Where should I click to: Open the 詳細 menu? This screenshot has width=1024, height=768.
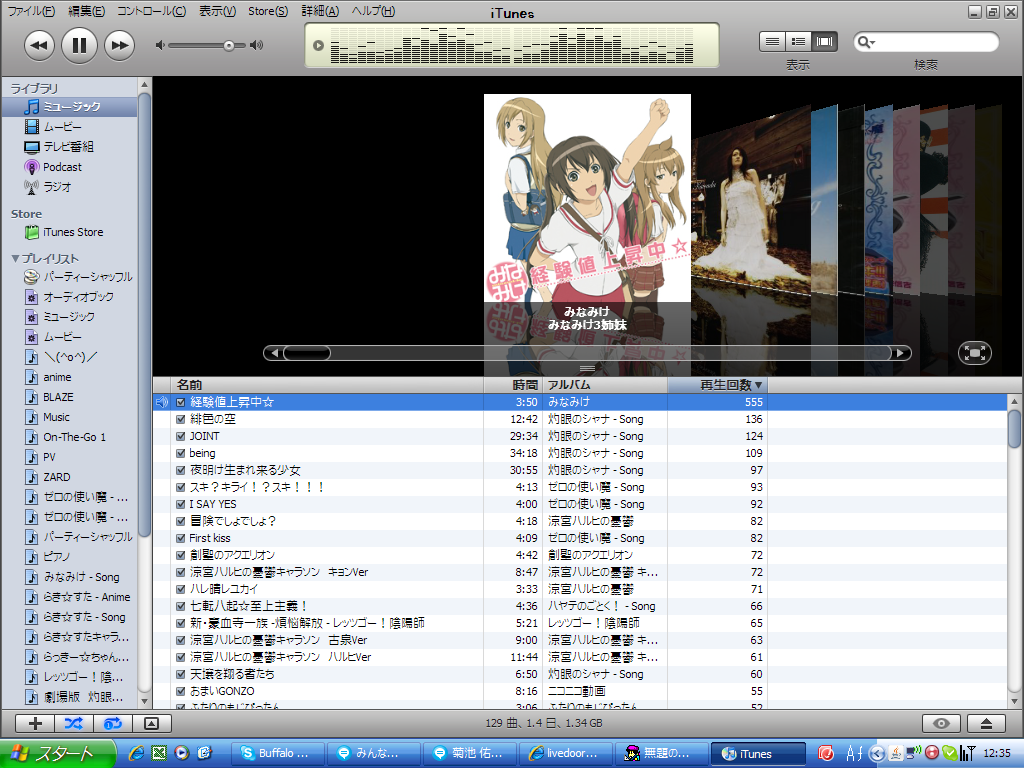pos(320,11)
